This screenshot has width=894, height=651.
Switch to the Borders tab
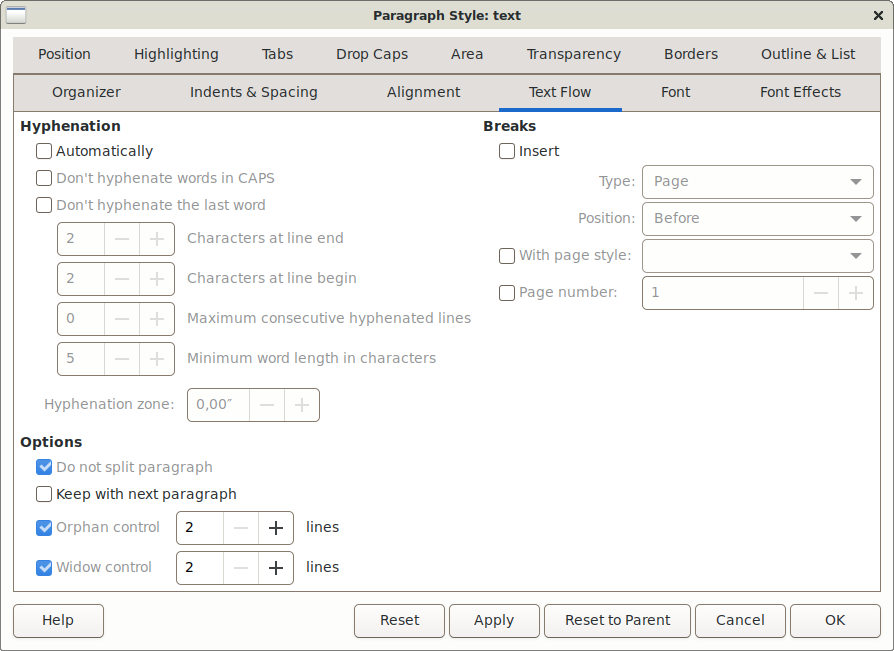(x=691, y=54)
